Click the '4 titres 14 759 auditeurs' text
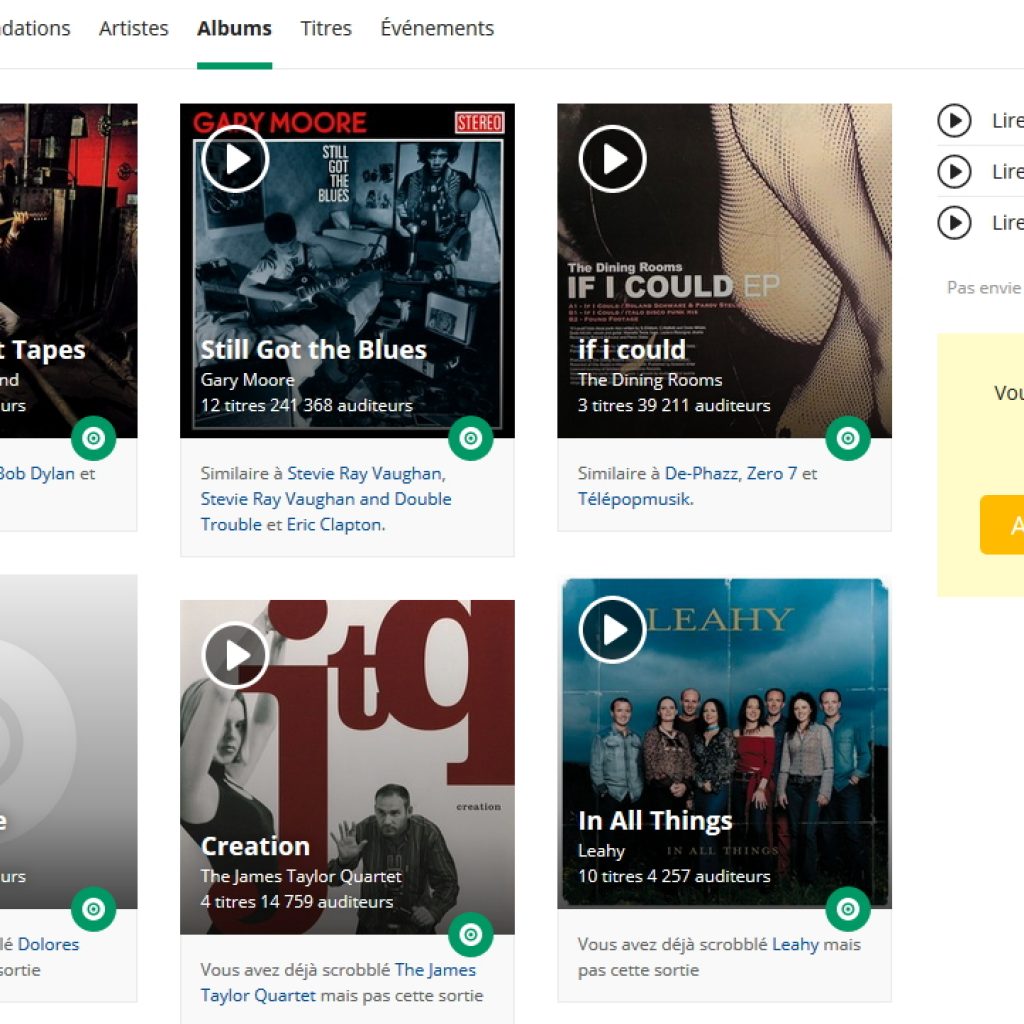The image size is (1024, 1024). 296,901
